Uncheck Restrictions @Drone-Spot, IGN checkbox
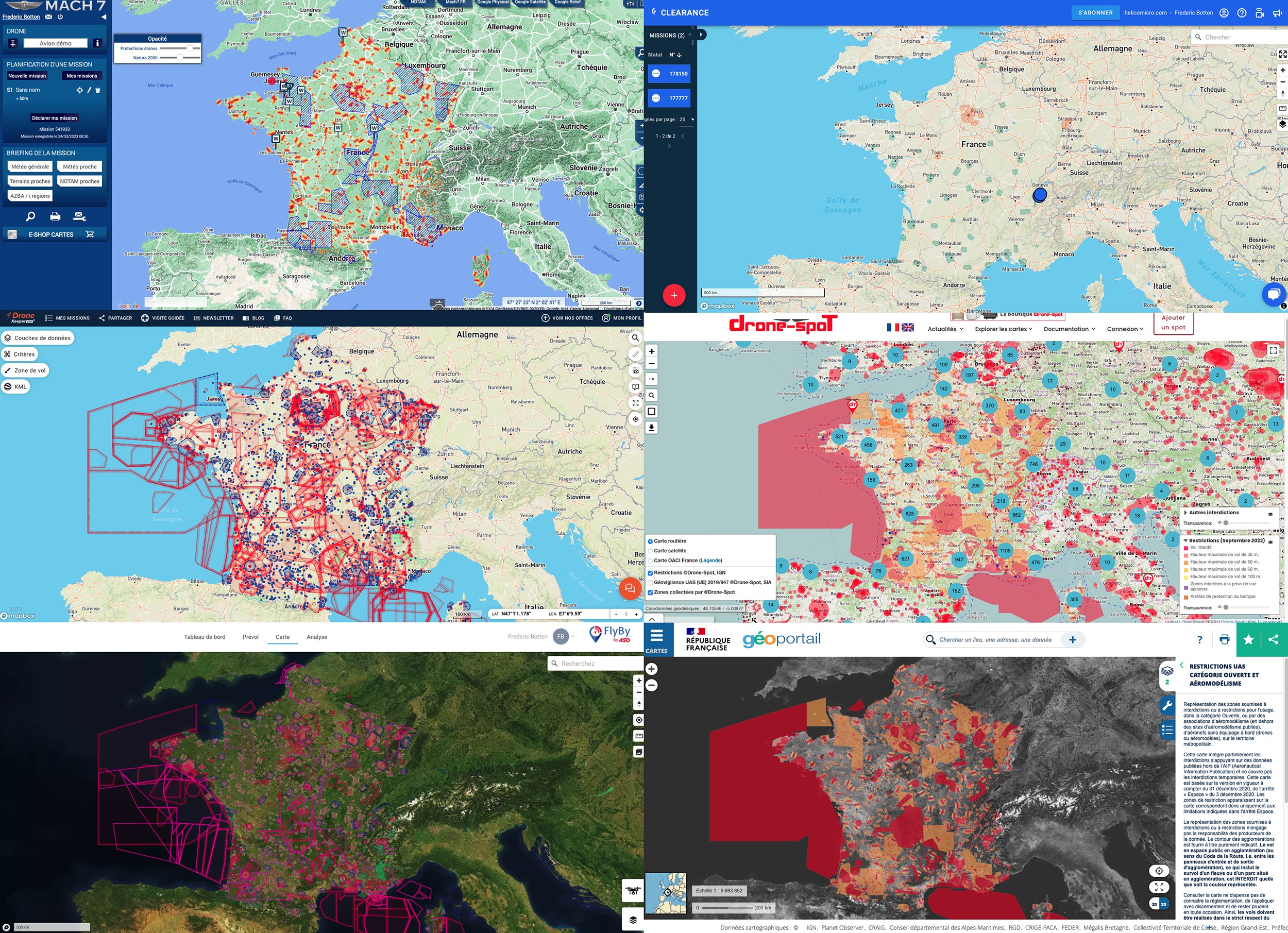 [x=650, y=573]
